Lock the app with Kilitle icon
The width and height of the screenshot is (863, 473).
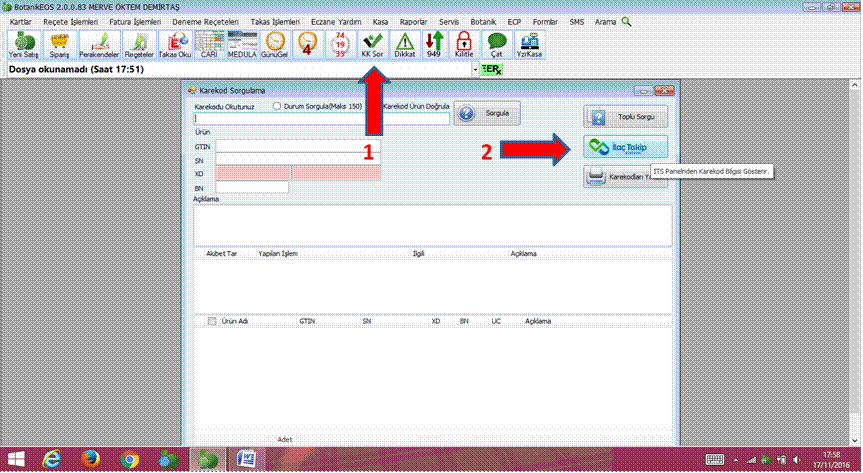pyautogui.click(x=463, y=44)
